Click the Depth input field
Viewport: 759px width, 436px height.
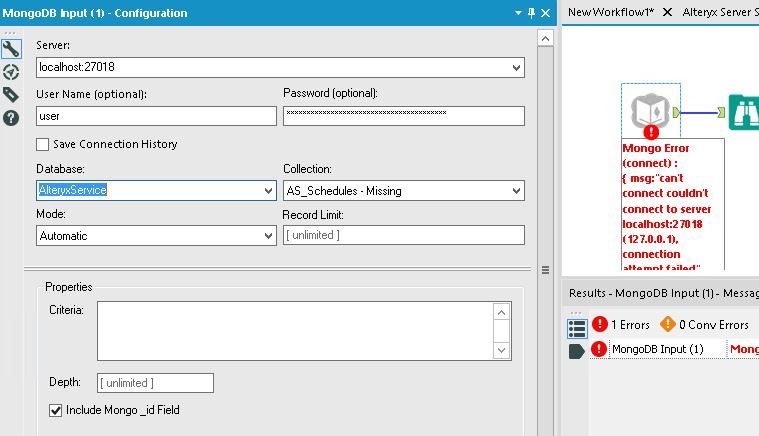155,383
